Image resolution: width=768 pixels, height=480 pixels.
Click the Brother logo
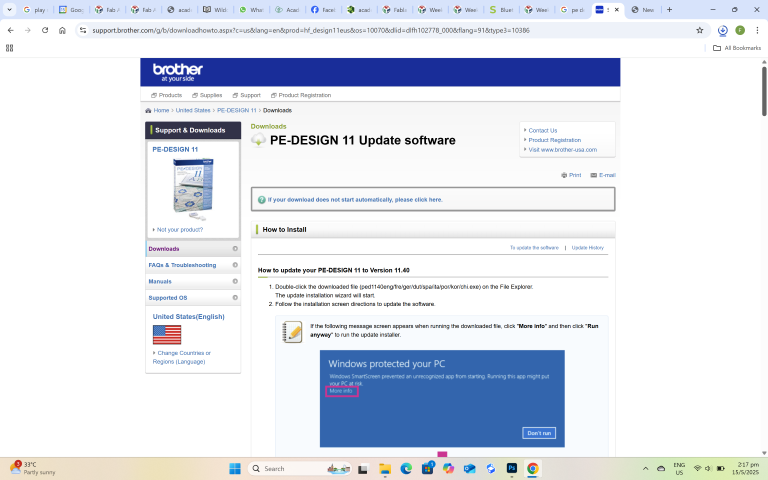point(177,72)
